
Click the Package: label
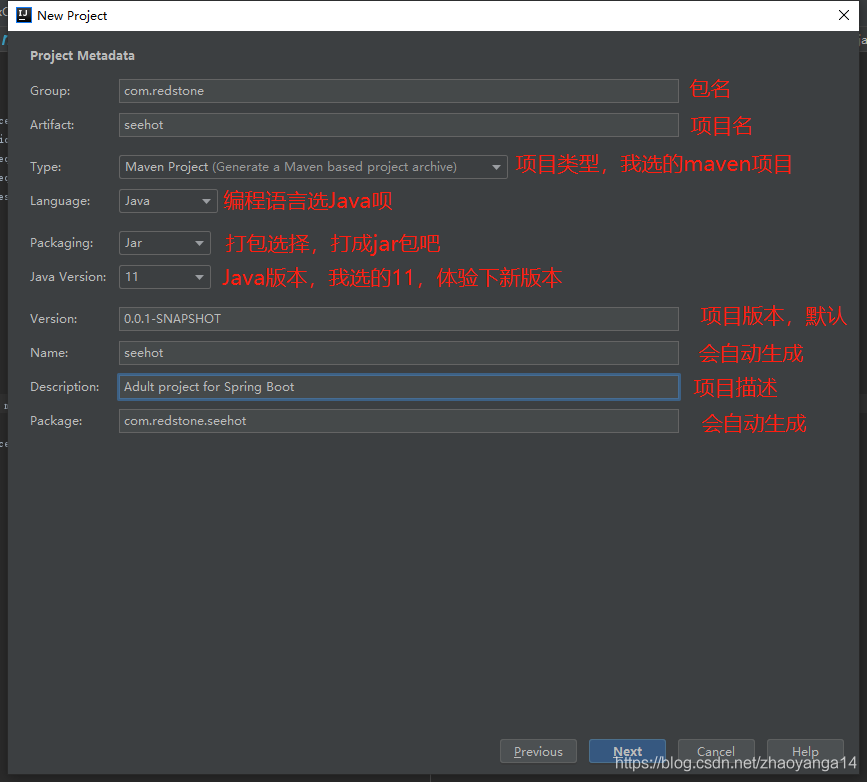click(56, 421)
